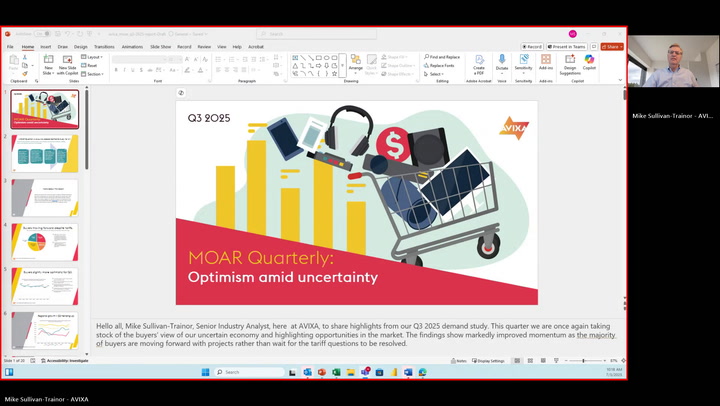Open Excel from the Windows taskbar
Image resolution: width=720 pixels, height=406 pixels.
(336, 372)
